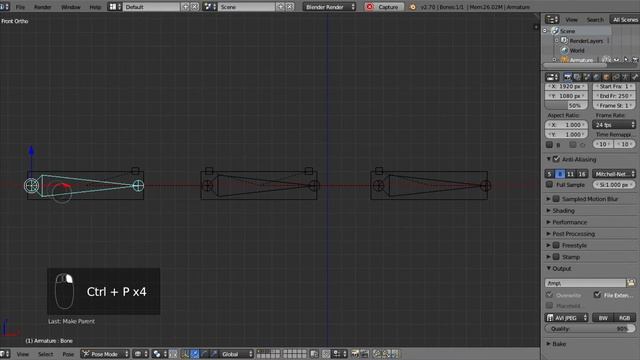Toggle the Full Sample checkbox
The width and height of the screenshot is (640, 360).
point(549,184)
